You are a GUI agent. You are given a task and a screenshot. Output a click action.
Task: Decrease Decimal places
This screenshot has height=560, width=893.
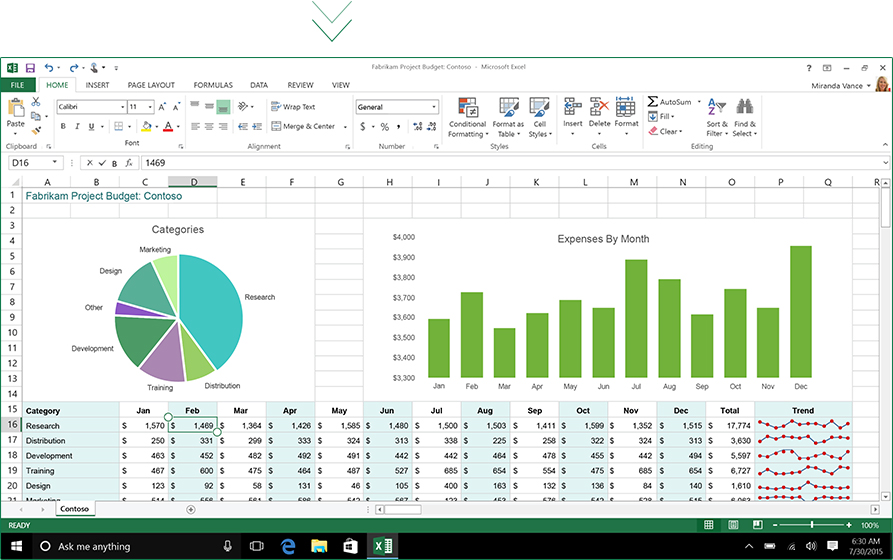432,126
